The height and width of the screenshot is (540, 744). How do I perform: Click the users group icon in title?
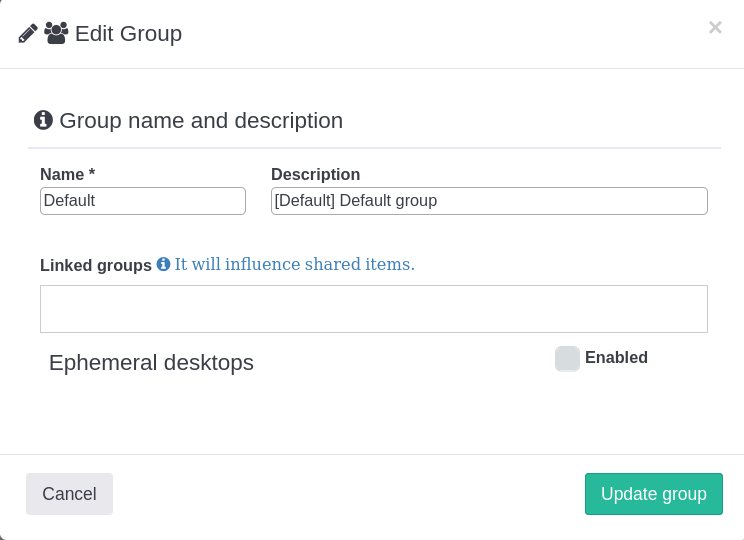[x=56, y=33]
